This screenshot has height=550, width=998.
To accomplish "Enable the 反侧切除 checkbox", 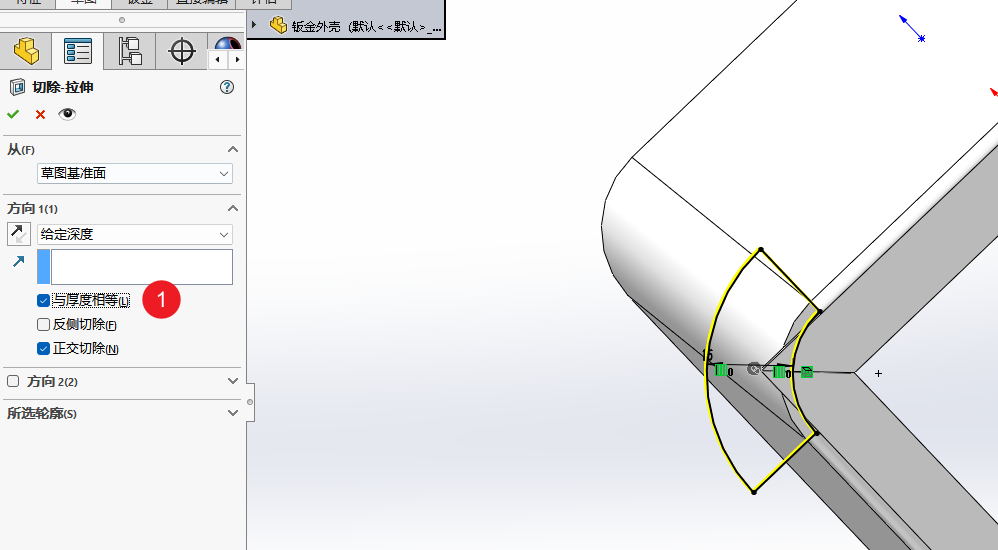I will click(43, 324).
